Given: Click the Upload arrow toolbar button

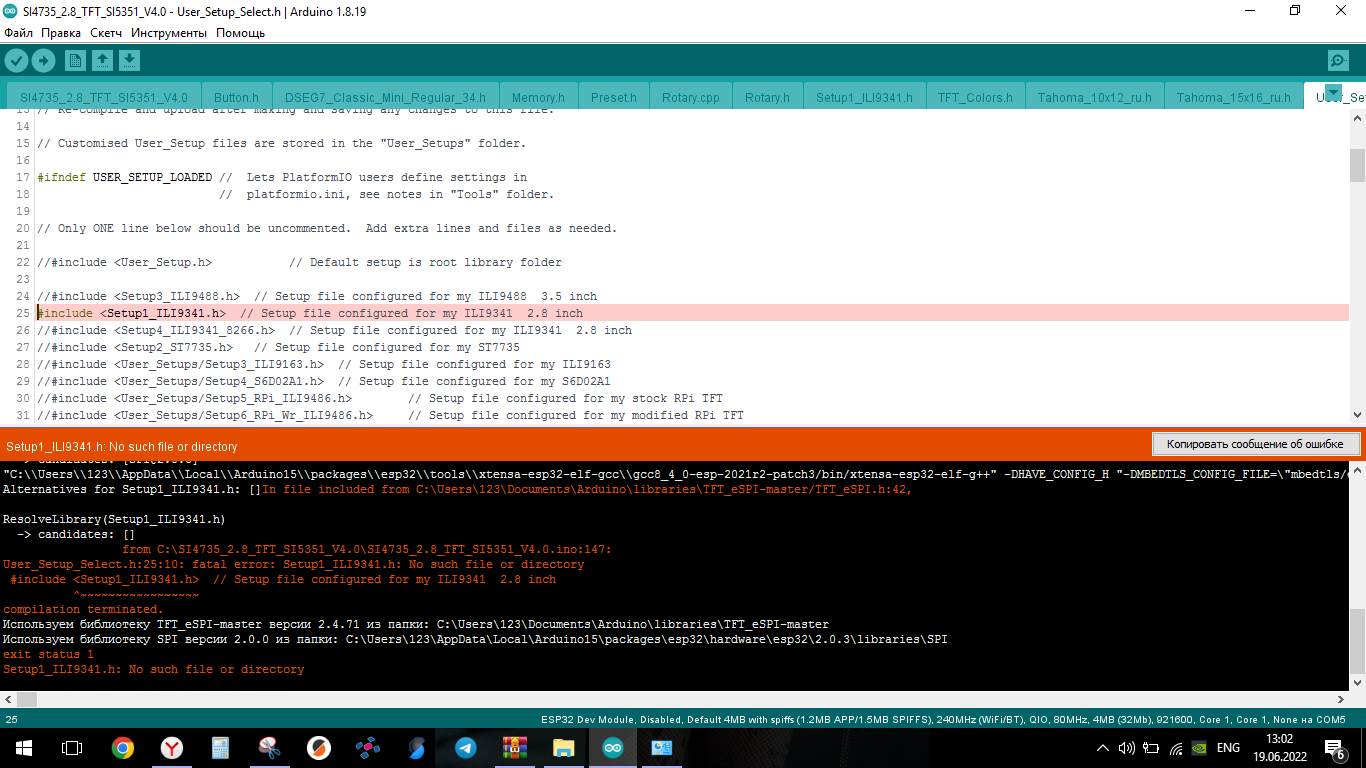Looking at the screenshot, I should (43, 60).
